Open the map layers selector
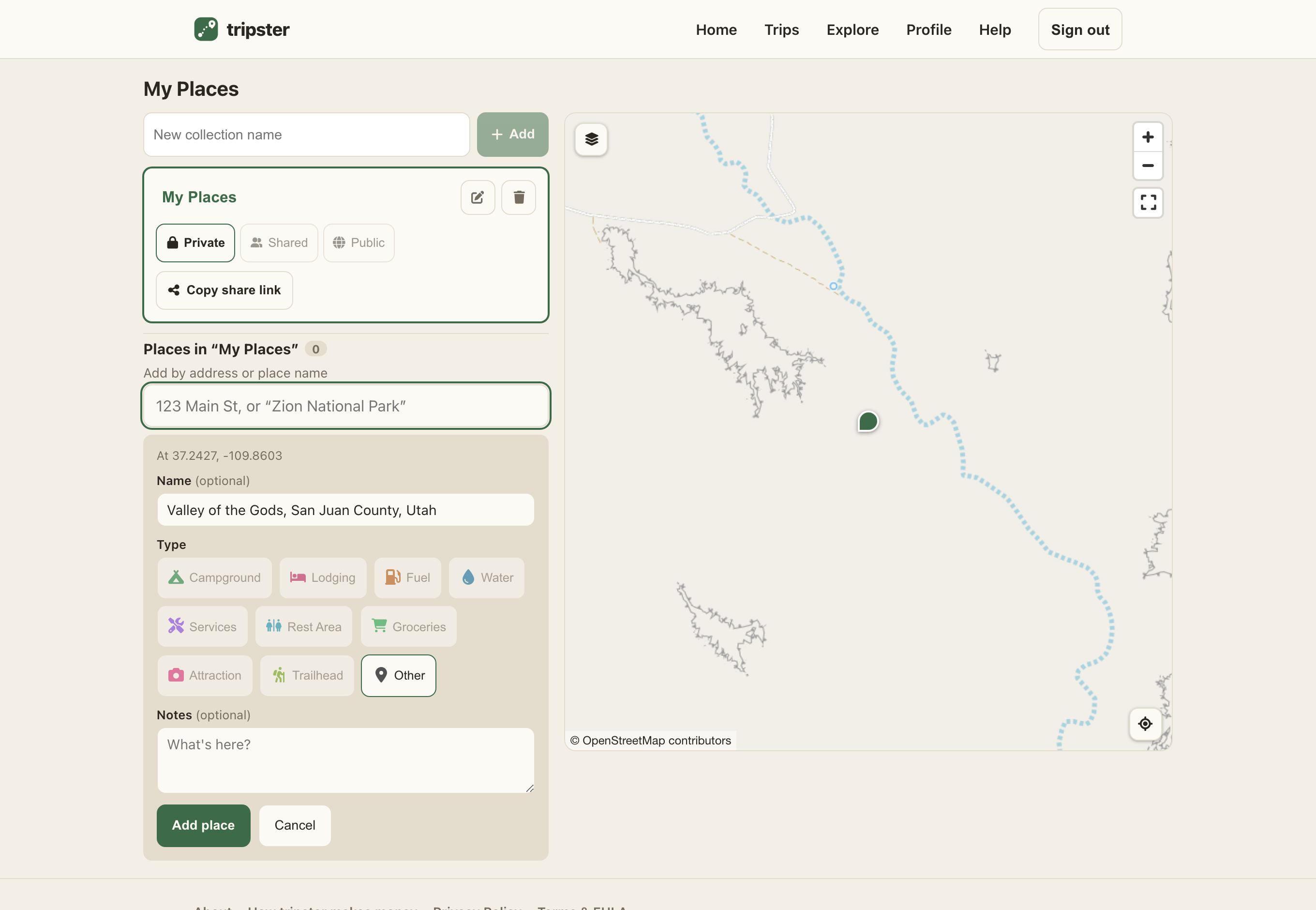This screenshot has width=1316, height=910. [x=591, y=139]
